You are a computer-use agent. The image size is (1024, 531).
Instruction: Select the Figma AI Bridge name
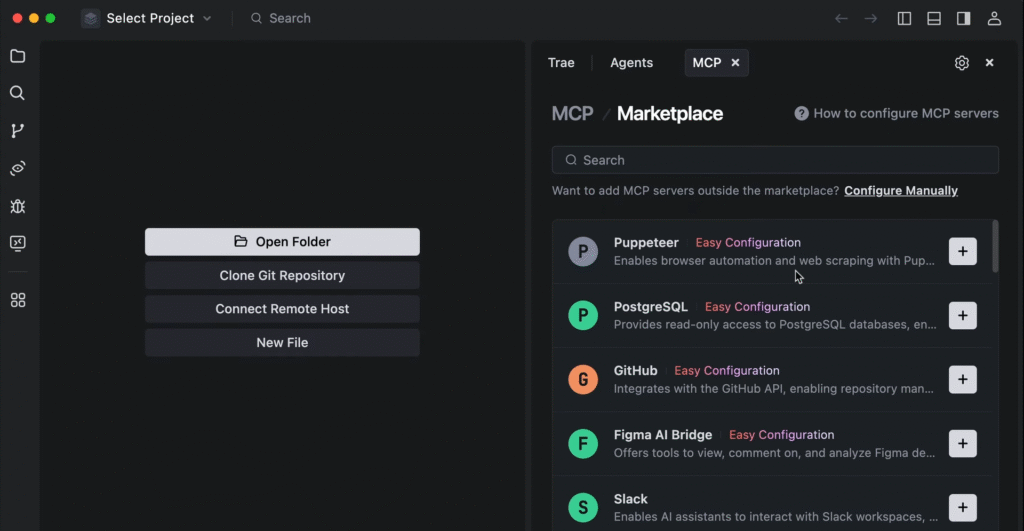pyautogui.click(x=663, y=434)
